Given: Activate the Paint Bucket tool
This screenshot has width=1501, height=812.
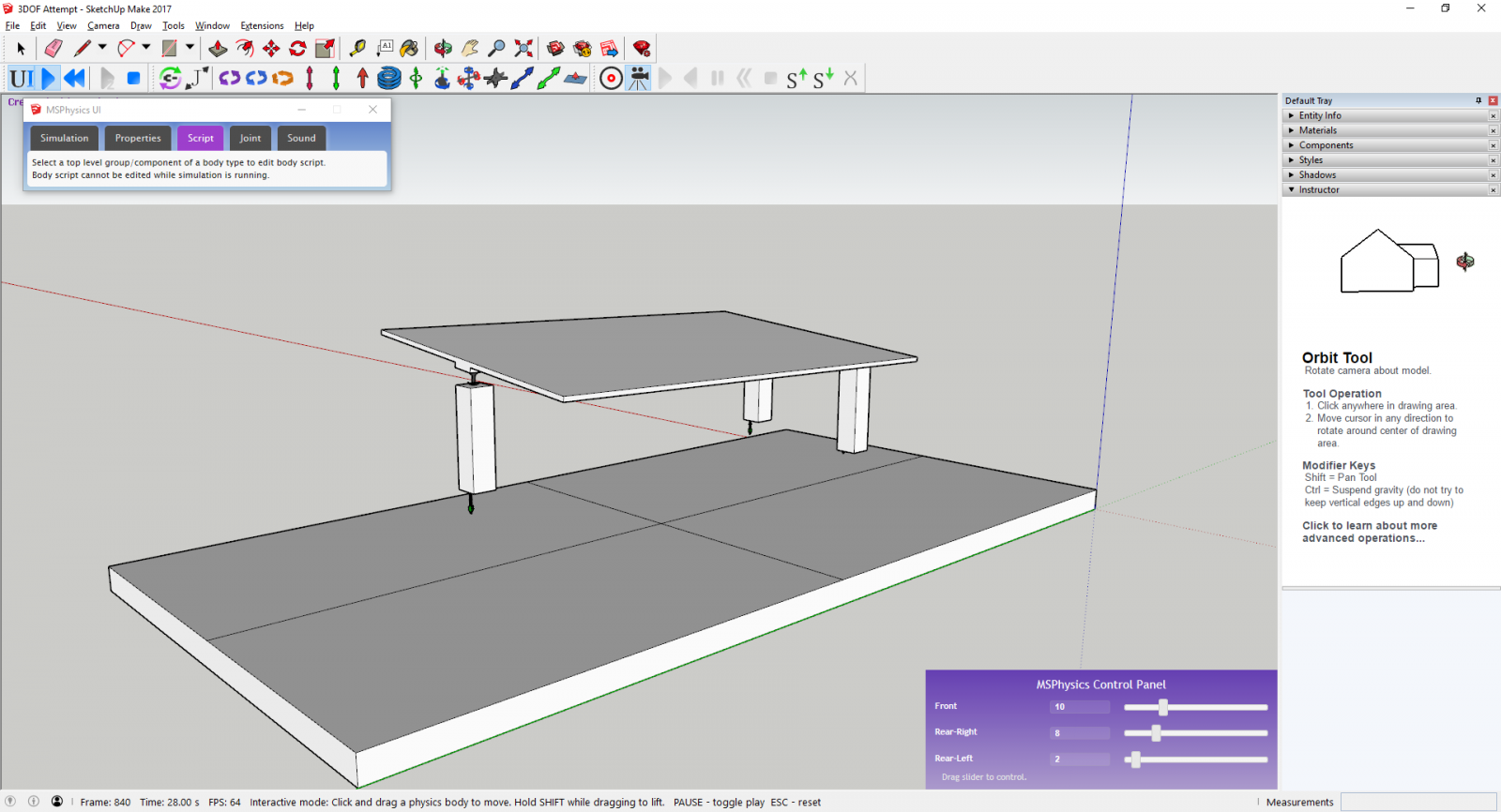Looking at the screenshot, I should (x=409, y=49).
